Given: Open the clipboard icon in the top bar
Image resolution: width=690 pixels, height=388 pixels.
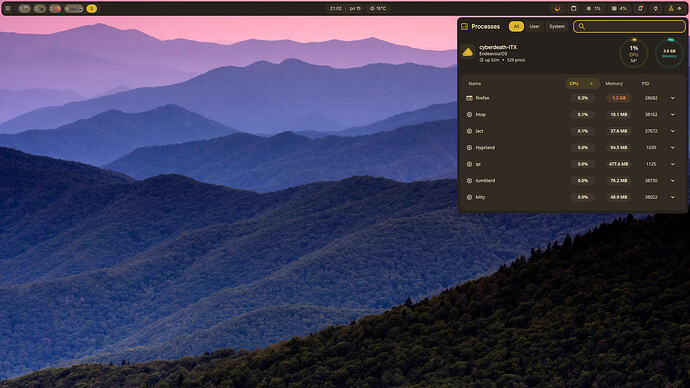Looking at the screenshot, I should click(573, 8).
